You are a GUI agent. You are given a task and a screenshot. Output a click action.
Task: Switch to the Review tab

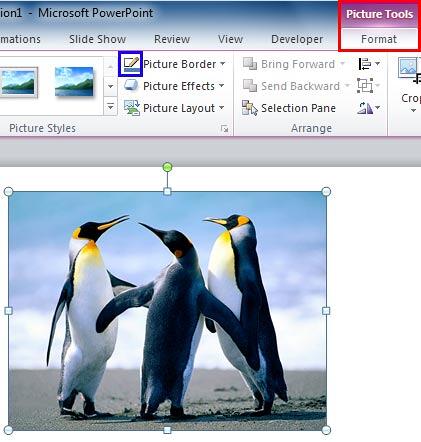pyautogui.click(x=172, y=39)
